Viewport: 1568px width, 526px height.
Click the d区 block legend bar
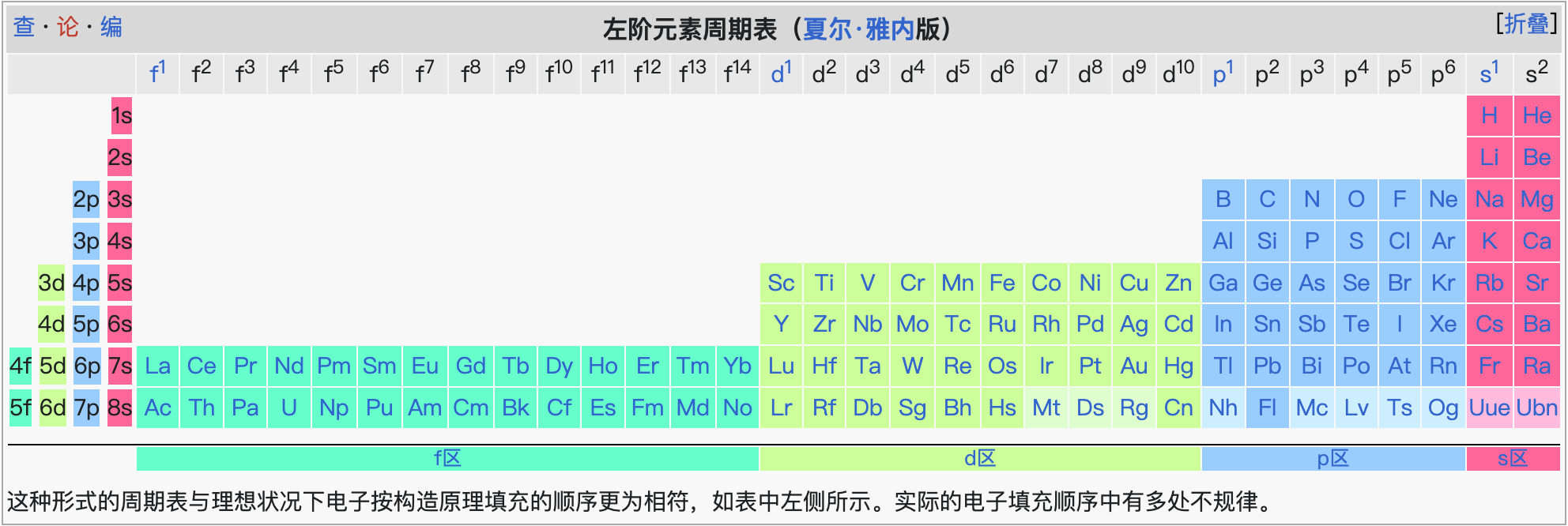(979, 458)
